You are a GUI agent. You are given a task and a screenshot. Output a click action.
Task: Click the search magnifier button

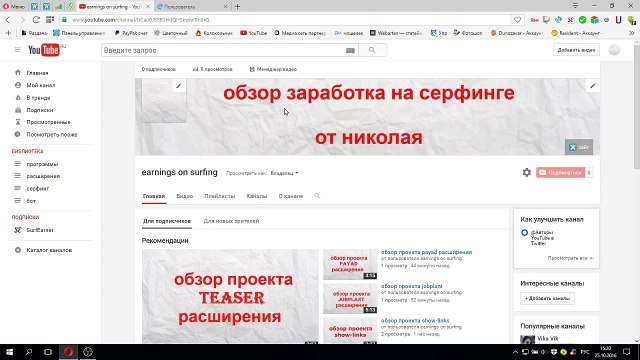point(372,50)
